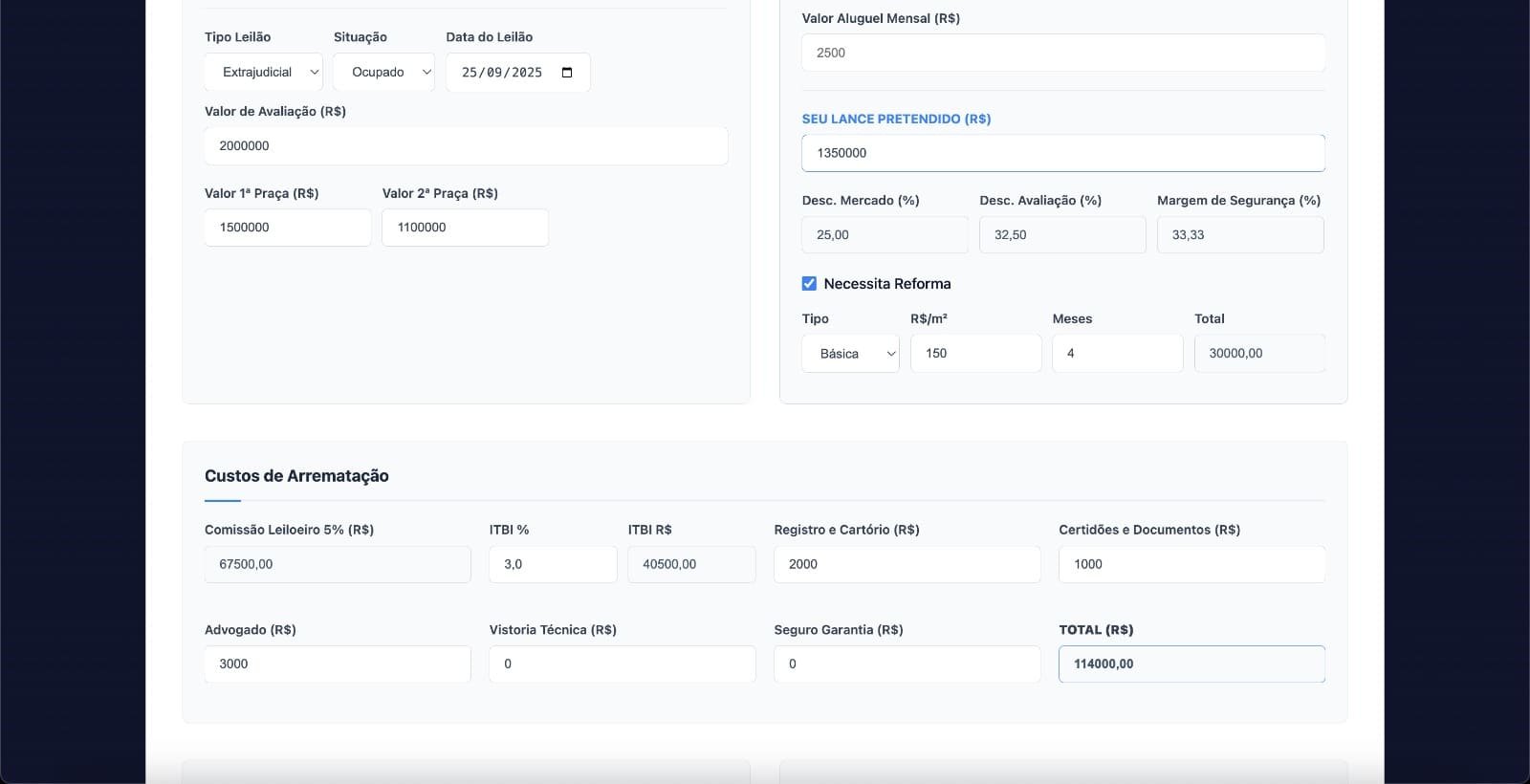
Task: Open the reform Tipo Básica dropdown
Action: pyautogui.click(x=850, y=354)
